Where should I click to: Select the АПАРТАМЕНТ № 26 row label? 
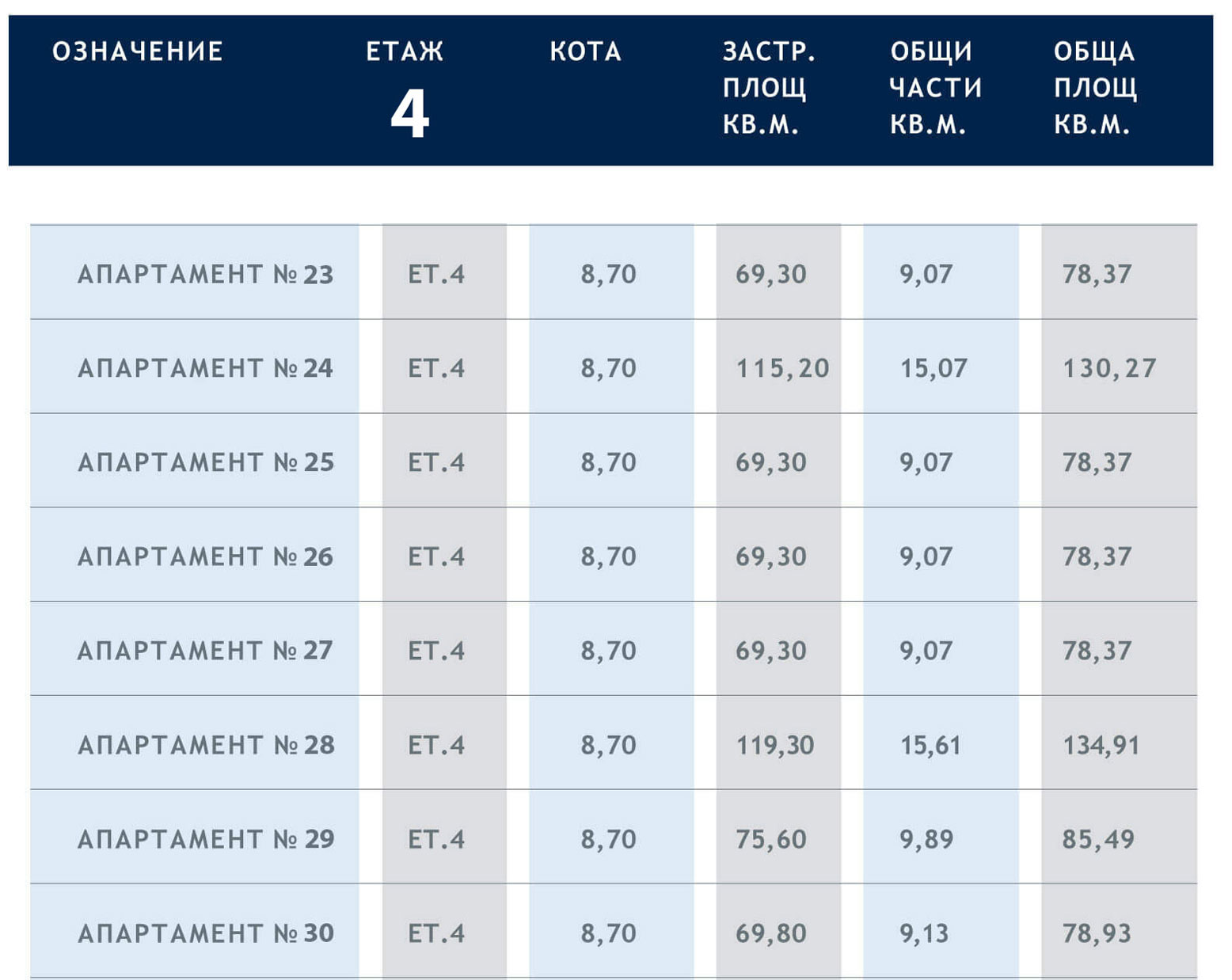pos(206,556)
